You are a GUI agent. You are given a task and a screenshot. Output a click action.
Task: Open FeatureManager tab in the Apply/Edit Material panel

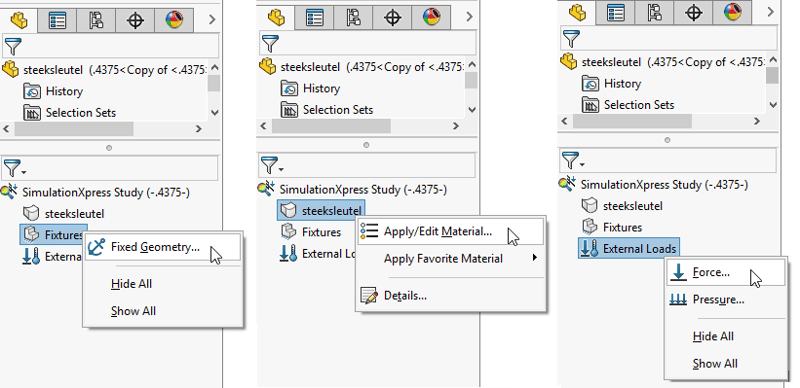point(276,17)
